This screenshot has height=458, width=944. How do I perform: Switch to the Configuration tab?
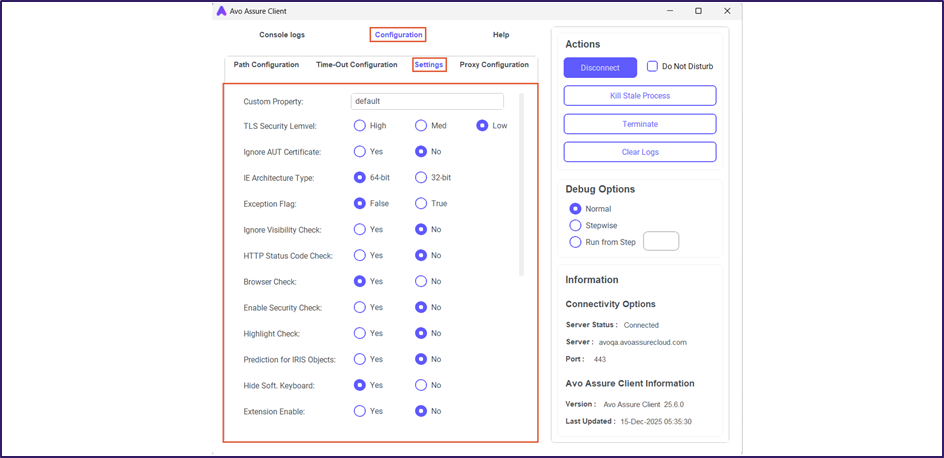pyautogui.click(x=398, y=35)
